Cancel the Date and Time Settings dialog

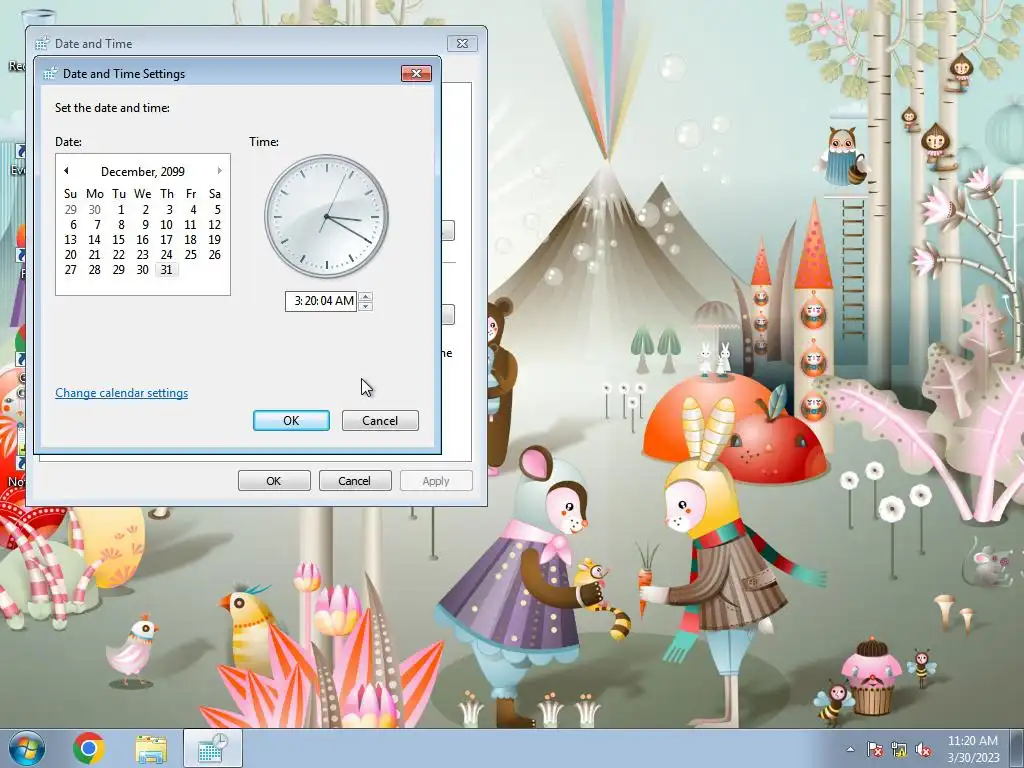pos(380,421)
